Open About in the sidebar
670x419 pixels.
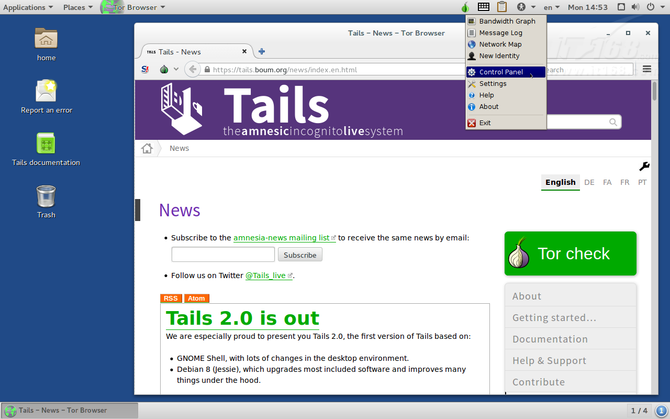tap(570, 296)
